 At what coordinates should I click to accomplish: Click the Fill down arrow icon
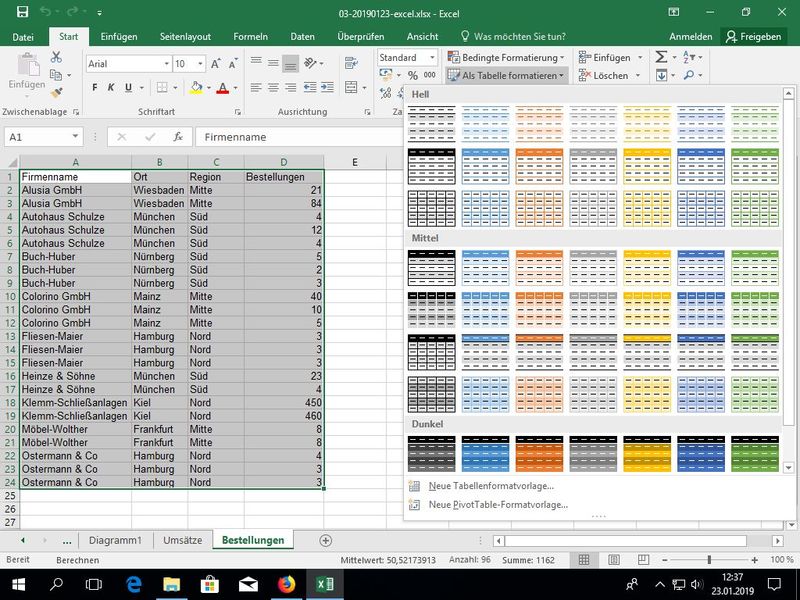pyautogui.click(x=661, y=76)
